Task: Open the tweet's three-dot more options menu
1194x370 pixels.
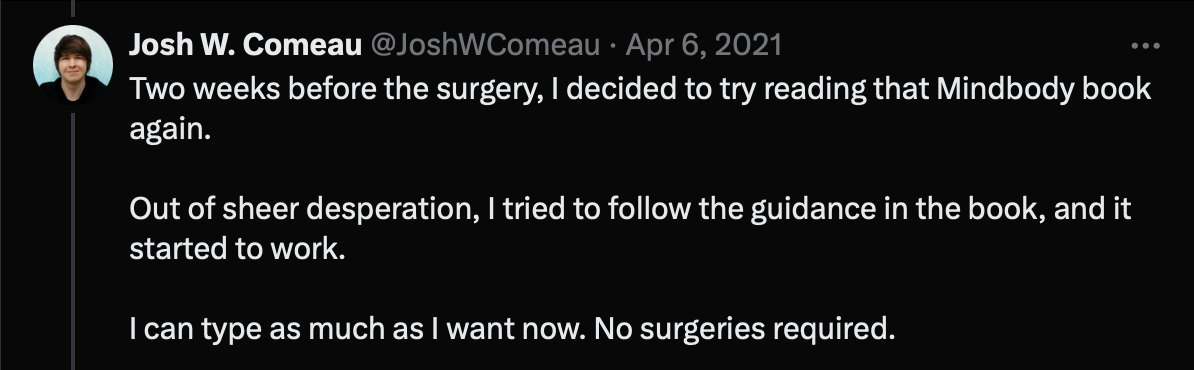Action: [x=1145, y=46]
